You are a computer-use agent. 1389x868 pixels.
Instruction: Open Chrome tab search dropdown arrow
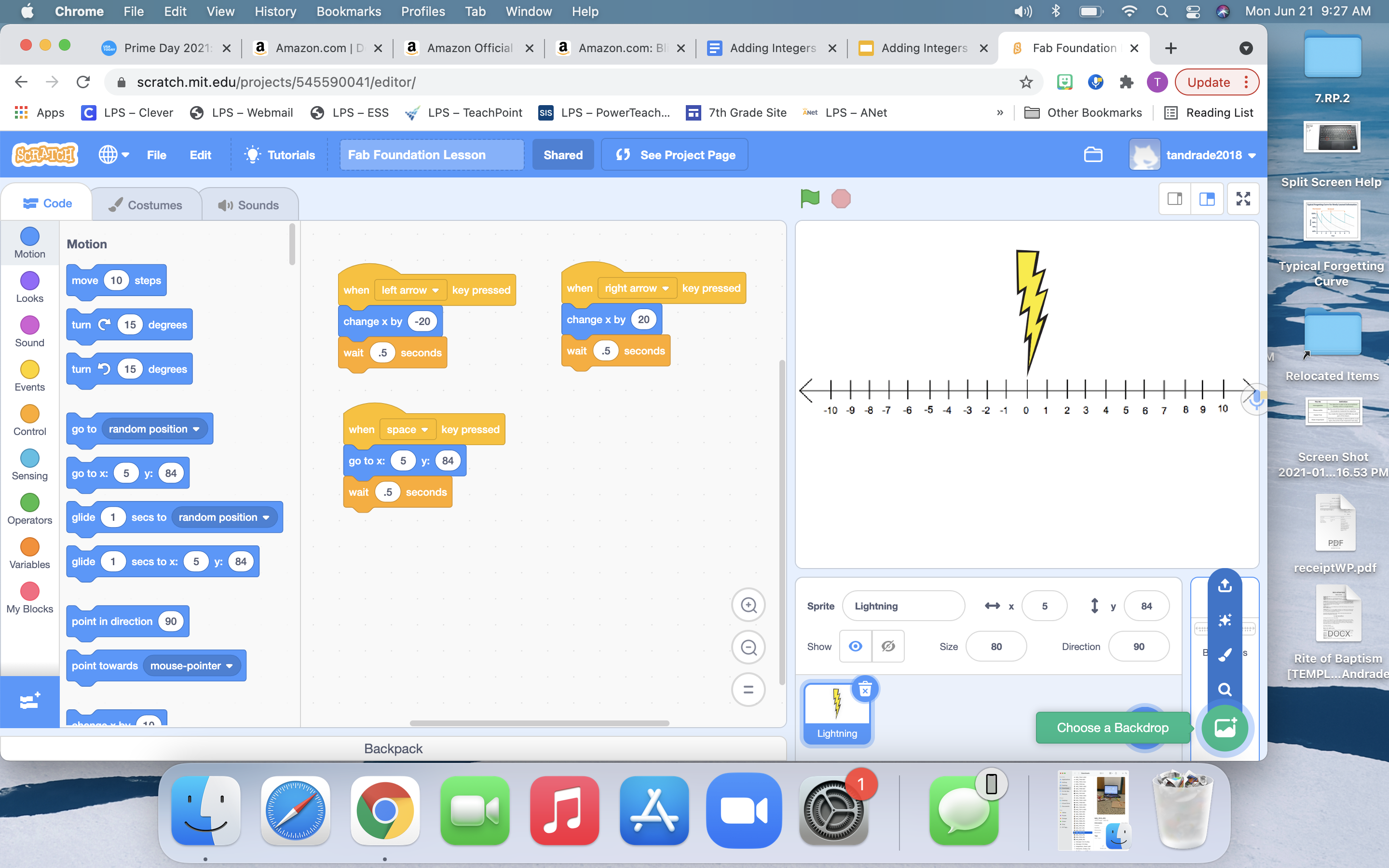[x=1245, y=48]
